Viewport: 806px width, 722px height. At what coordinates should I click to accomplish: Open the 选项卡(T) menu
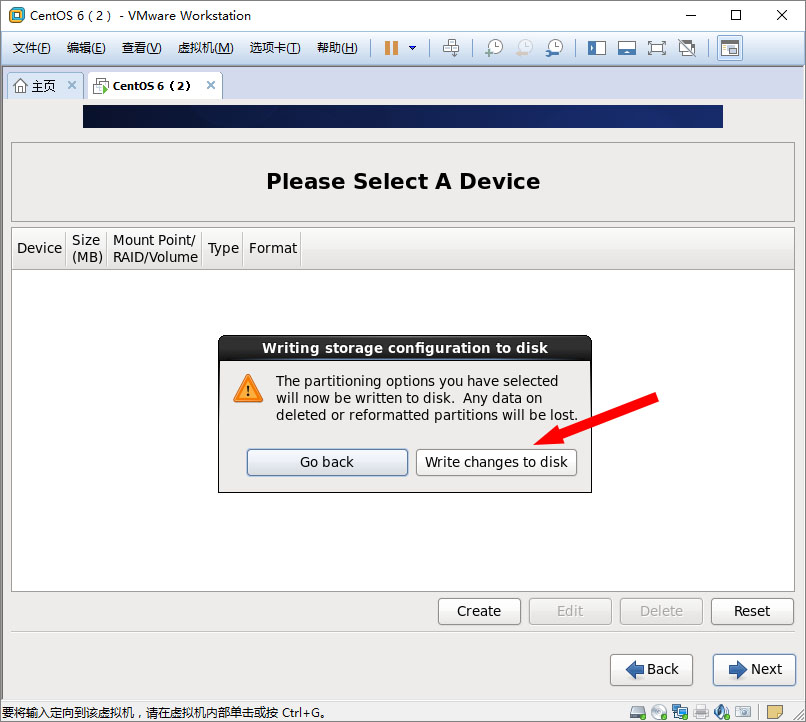point(275,48)
